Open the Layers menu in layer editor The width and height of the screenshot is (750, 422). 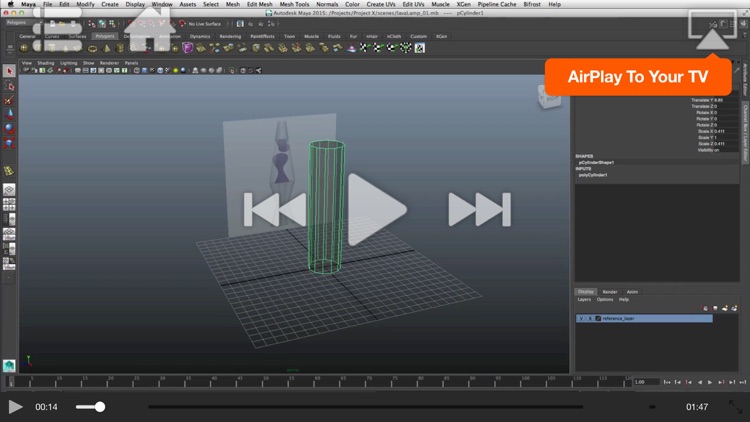(584, 300)
